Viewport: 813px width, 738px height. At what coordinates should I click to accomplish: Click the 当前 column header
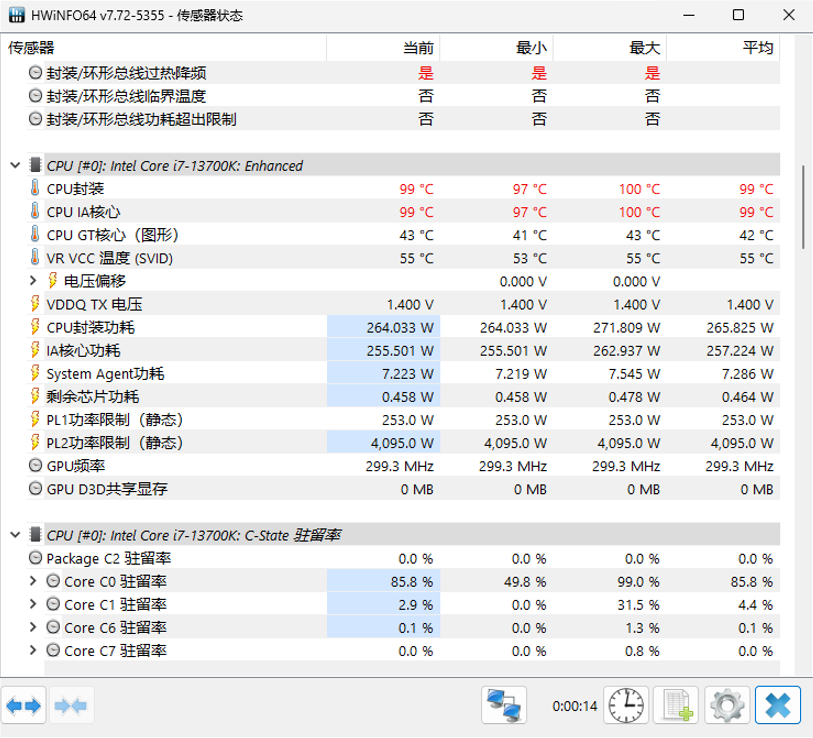418,48
